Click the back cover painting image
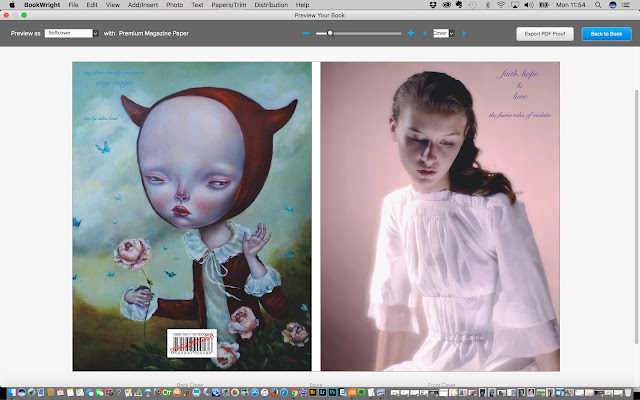This screenshot has width=640, height=400. pyautogui.click(x=192, y=216)
